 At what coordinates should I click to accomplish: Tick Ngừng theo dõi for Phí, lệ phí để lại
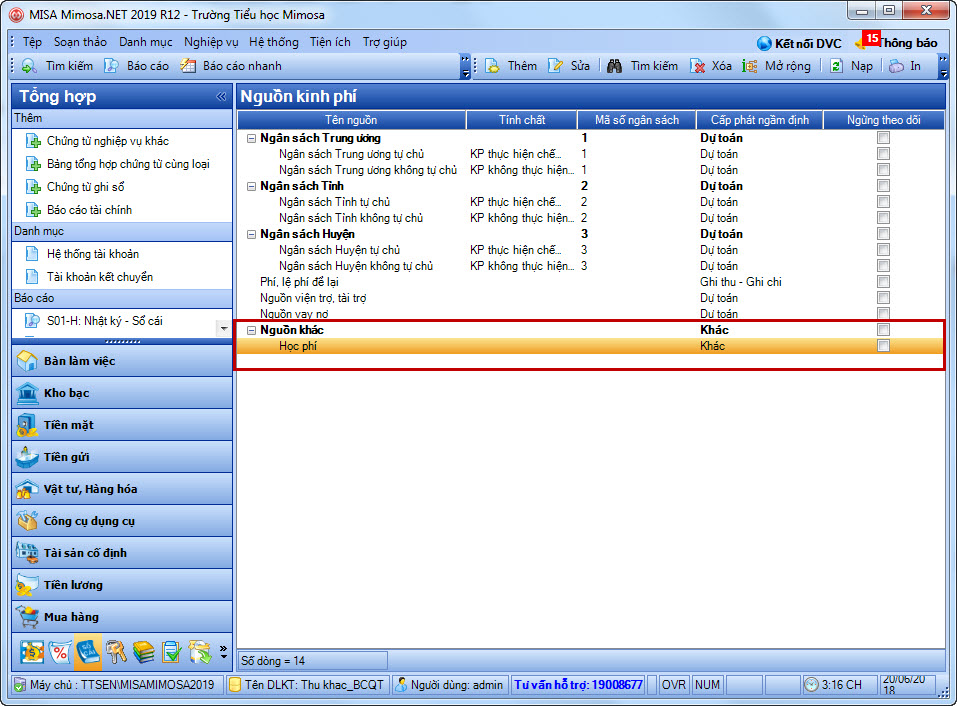883,281
